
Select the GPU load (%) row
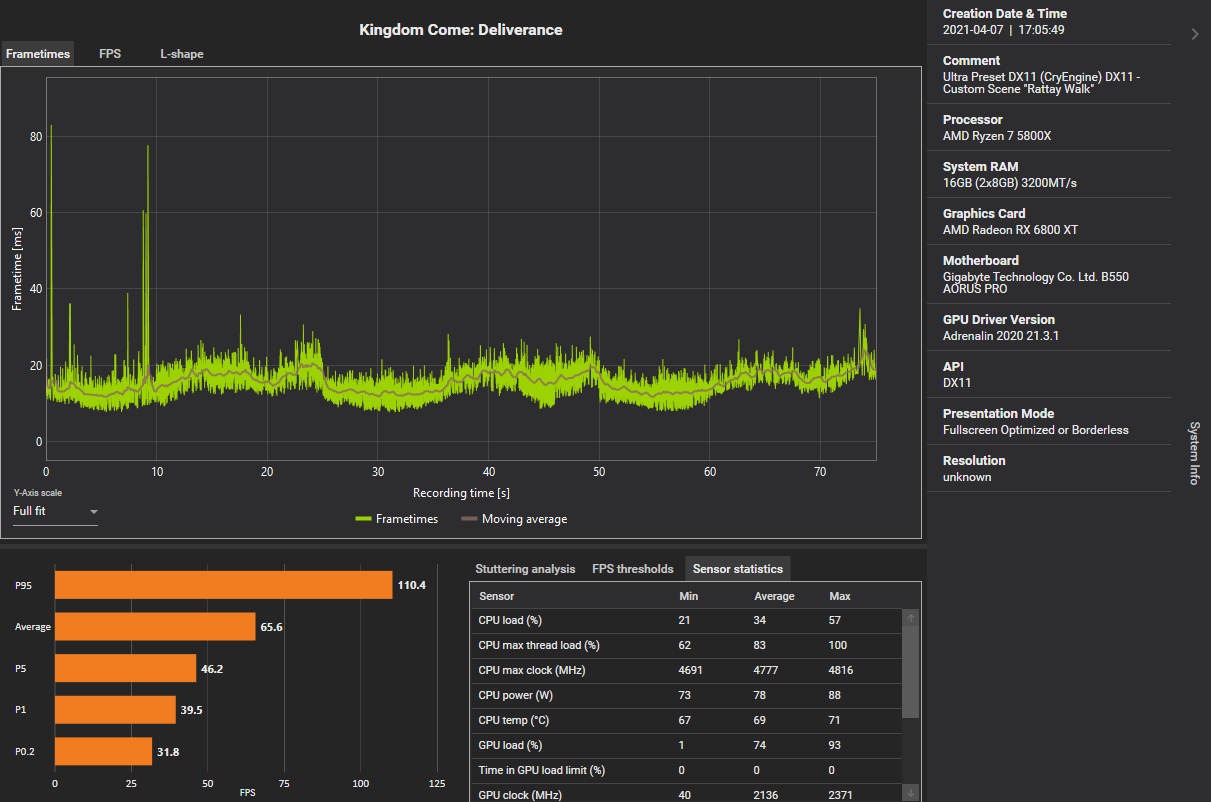(x=686, y=745)
